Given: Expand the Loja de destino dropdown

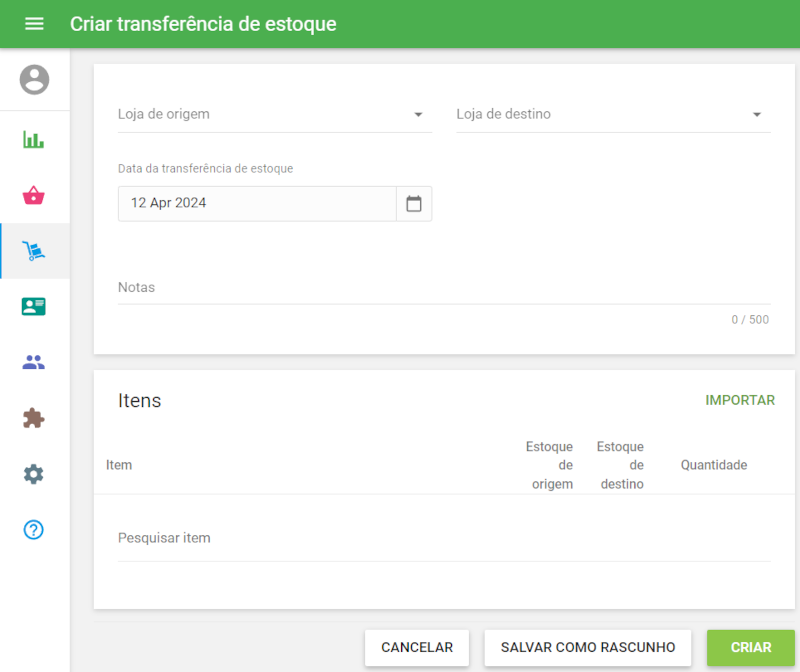Looking at the screenshot, I should pos(612,114).
